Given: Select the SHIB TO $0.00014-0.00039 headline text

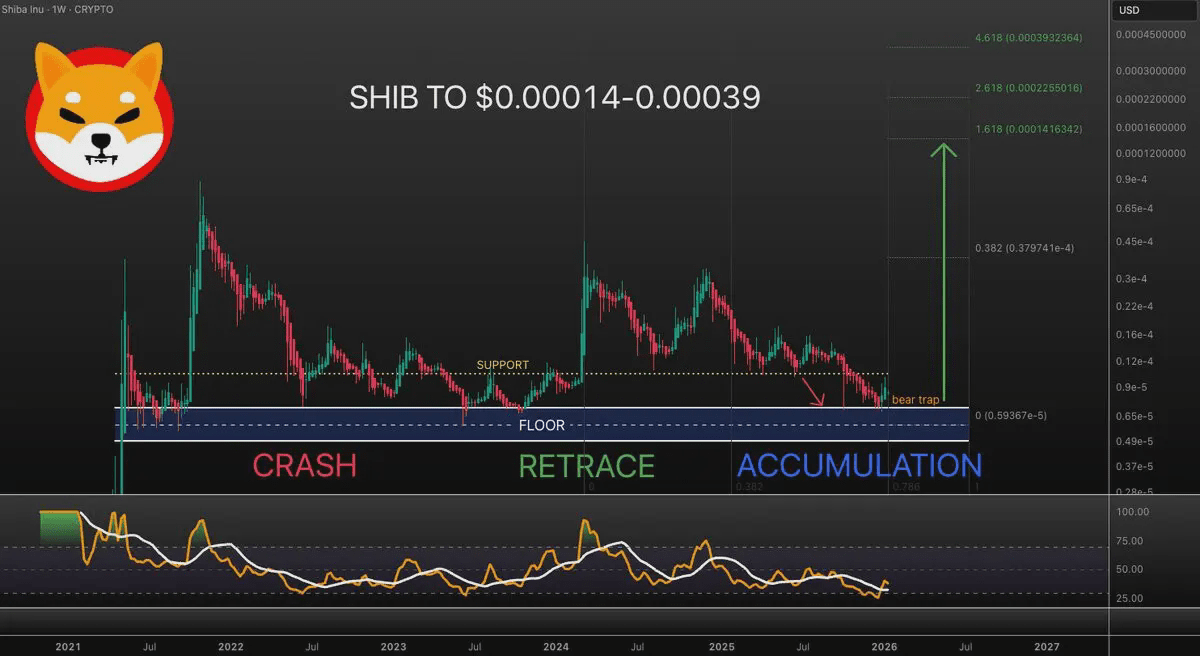Looking at the screenshot, I should [554, 97].
